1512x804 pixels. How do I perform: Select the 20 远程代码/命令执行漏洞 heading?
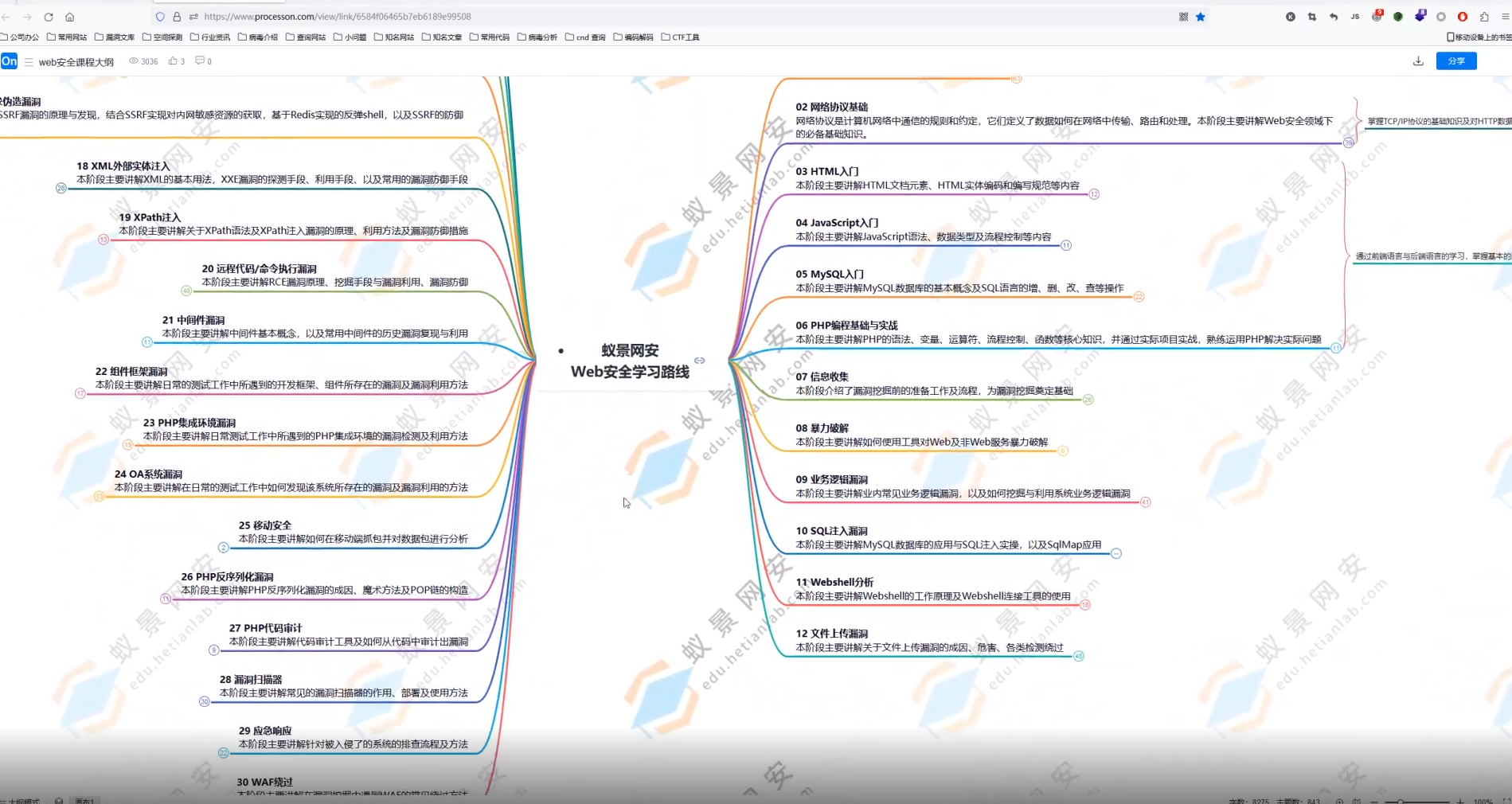pos(259,269)
